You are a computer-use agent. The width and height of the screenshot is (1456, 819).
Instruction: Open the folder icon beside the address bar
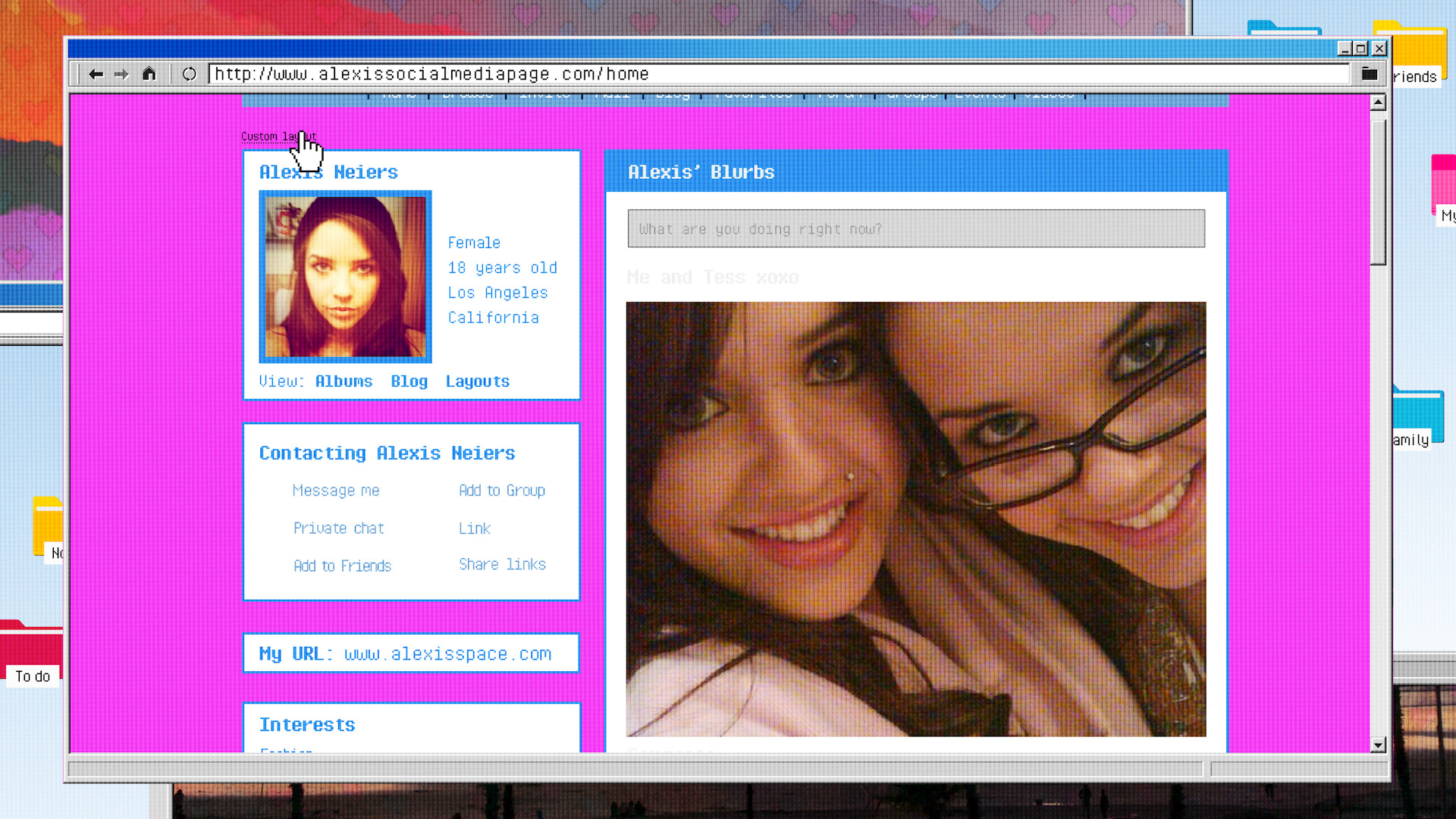coord(1369,74)
